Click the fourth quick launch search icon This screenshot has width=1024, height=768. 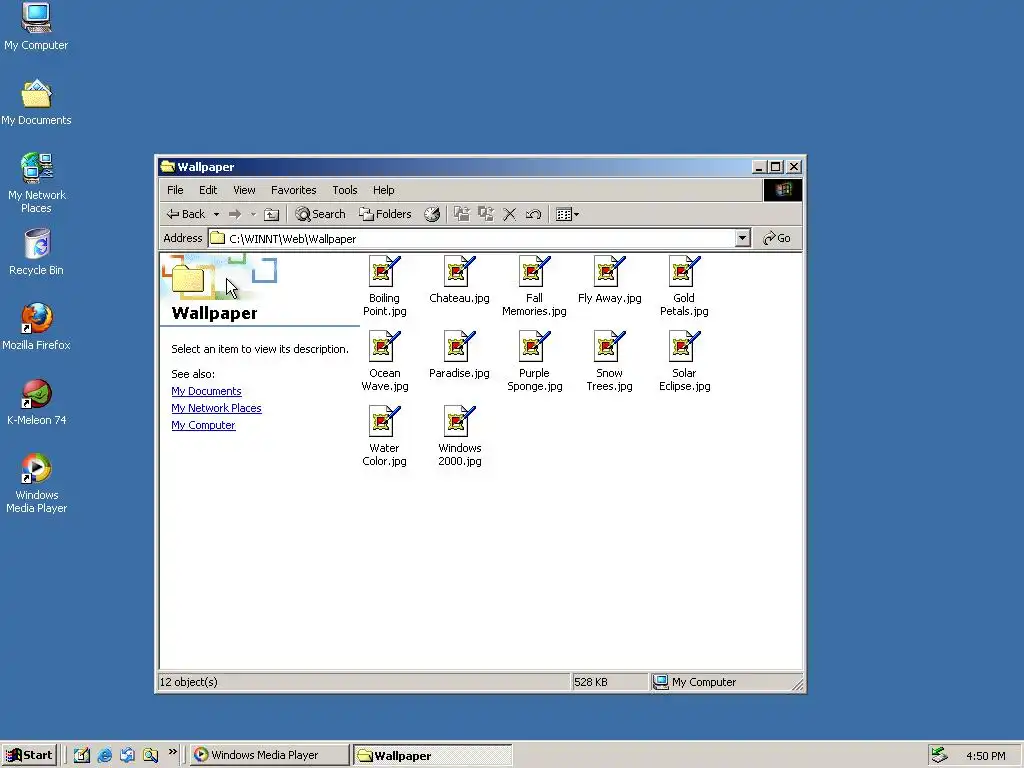[x=150, y=756]
